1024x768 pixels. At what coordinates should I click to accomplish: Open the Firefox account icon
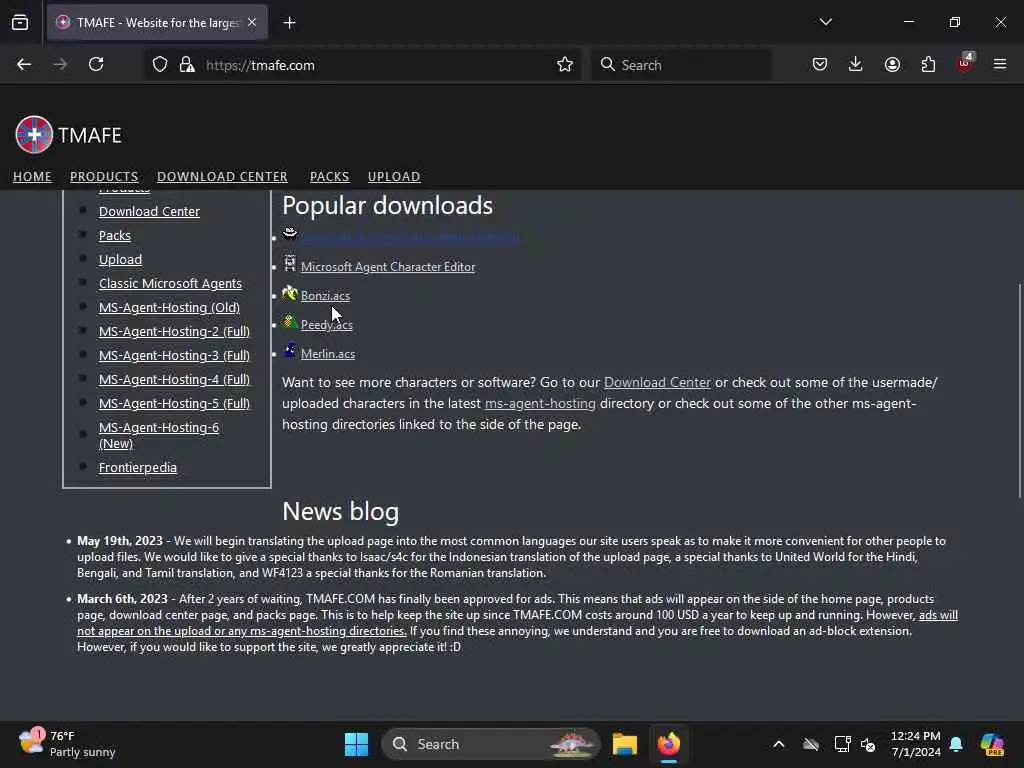(892, 65)
